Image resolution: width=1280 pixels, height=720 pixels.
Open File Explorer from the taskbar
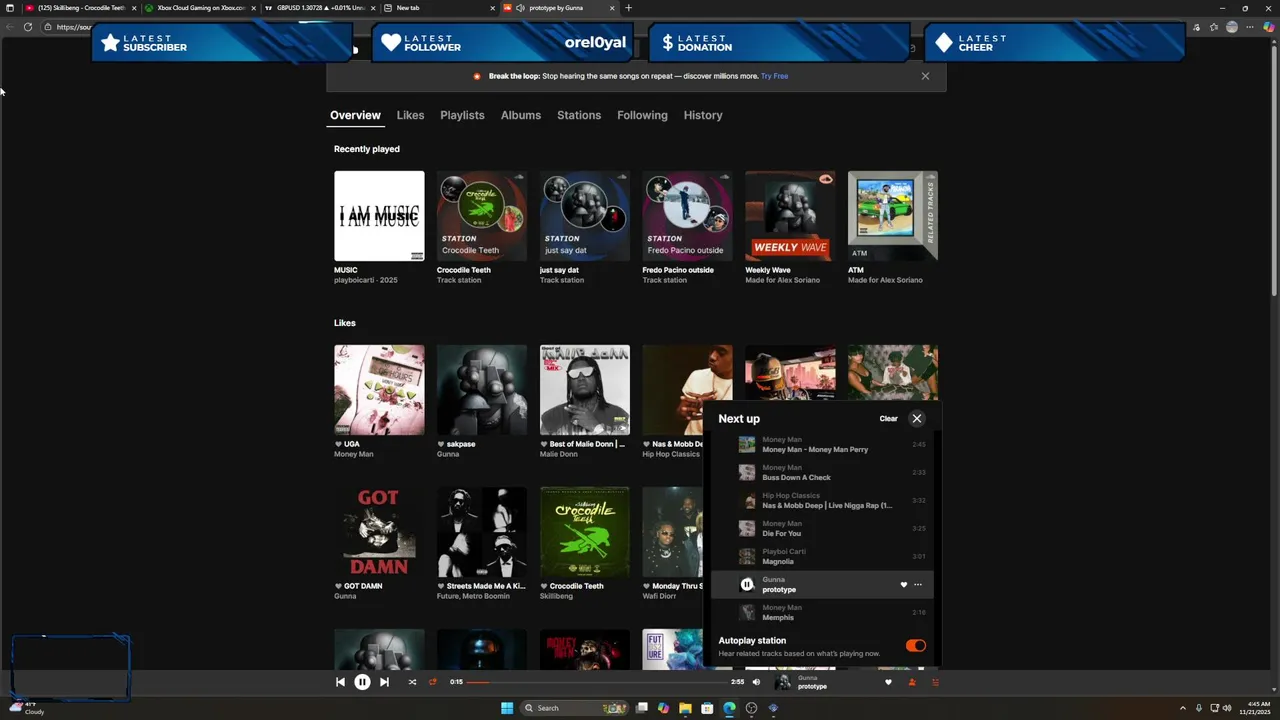tap(685, 708)
